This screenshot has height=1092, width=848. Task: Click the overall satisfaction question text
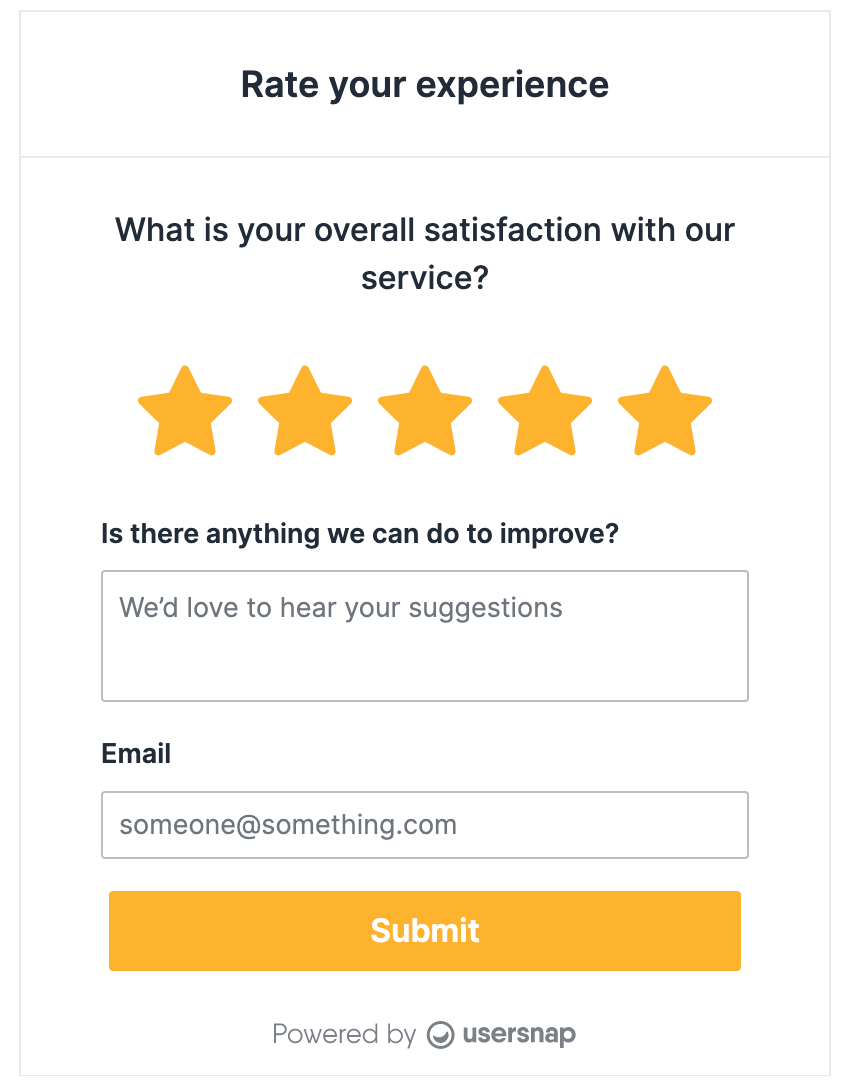tap(424, 254)
